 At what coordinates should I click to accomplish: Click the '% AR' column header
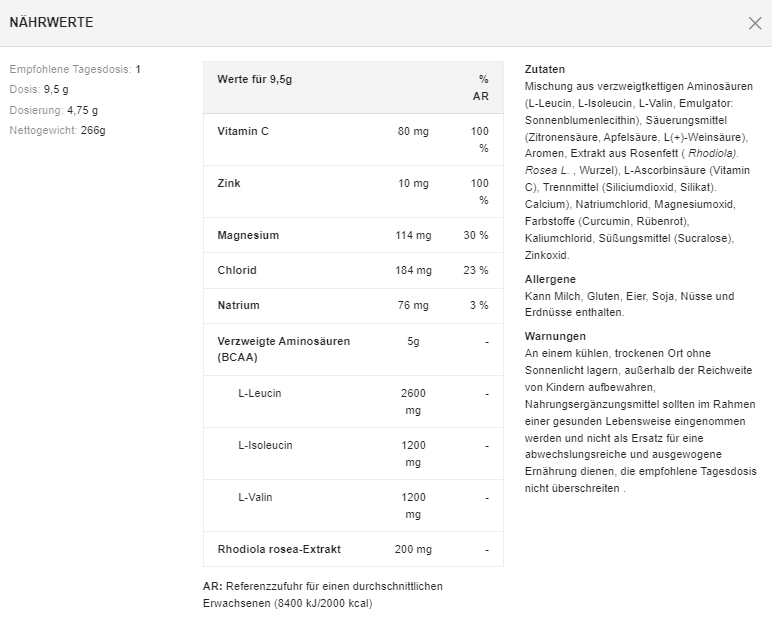click(482, 87)
